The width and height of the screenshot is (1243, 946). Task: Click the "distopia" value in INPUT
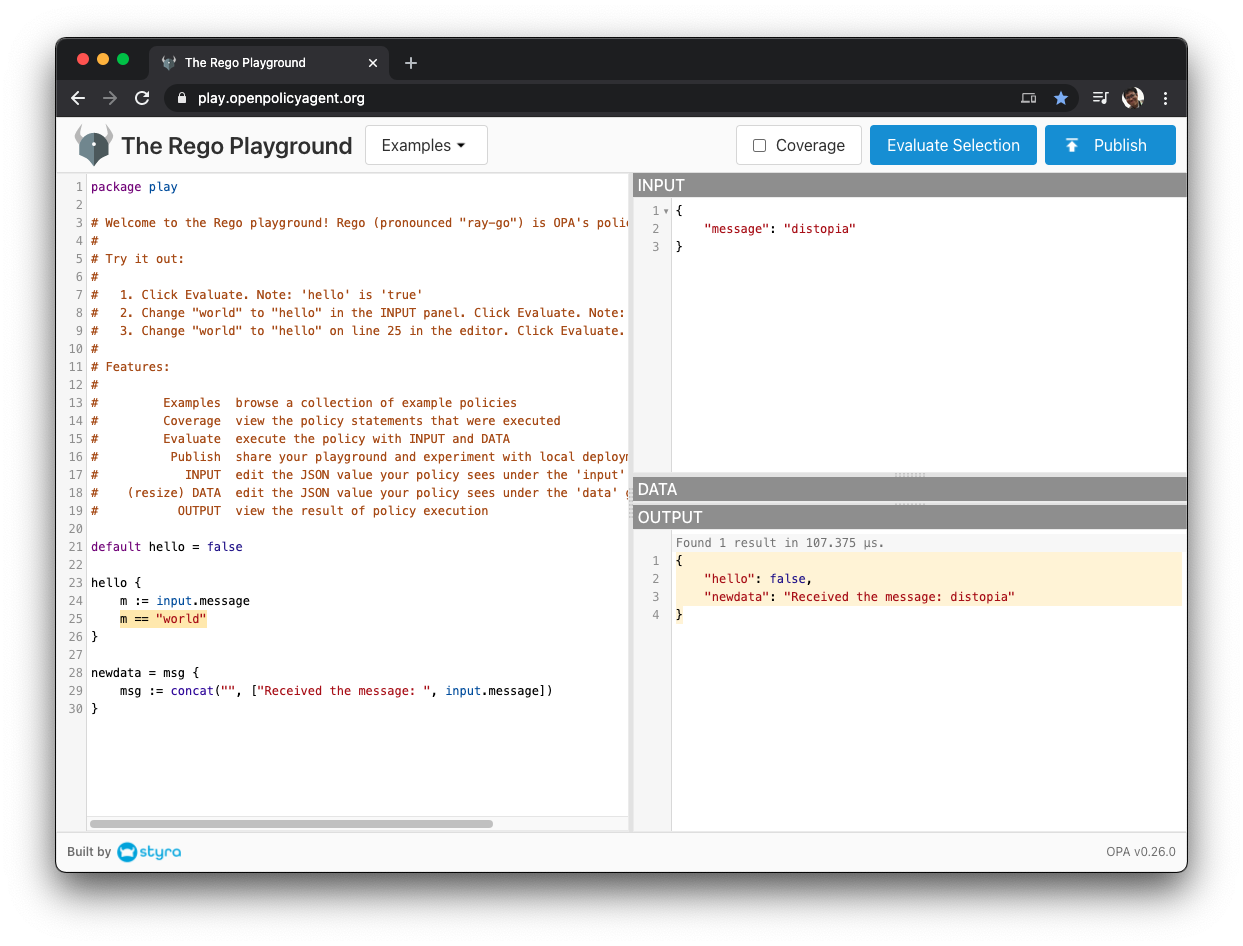coord(819,229)
